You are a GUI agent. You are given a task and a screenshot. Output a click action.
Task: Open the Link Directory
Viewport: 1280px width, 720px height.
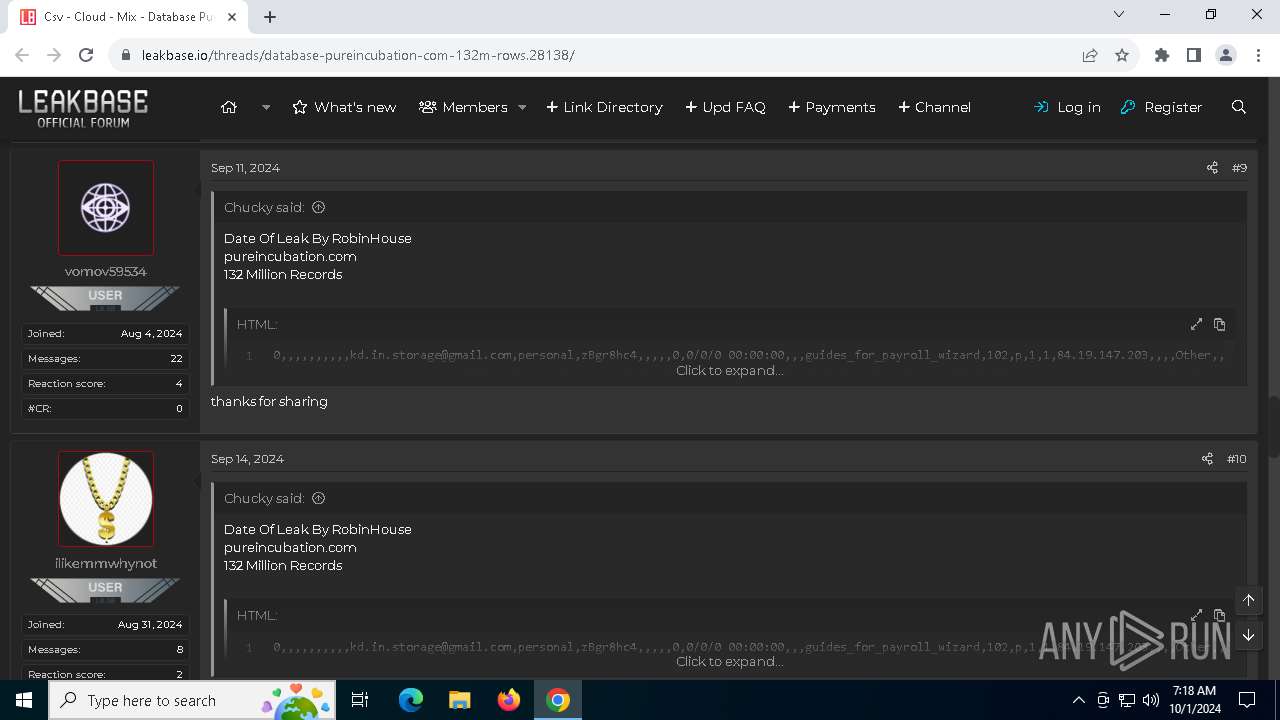[604, 107]
